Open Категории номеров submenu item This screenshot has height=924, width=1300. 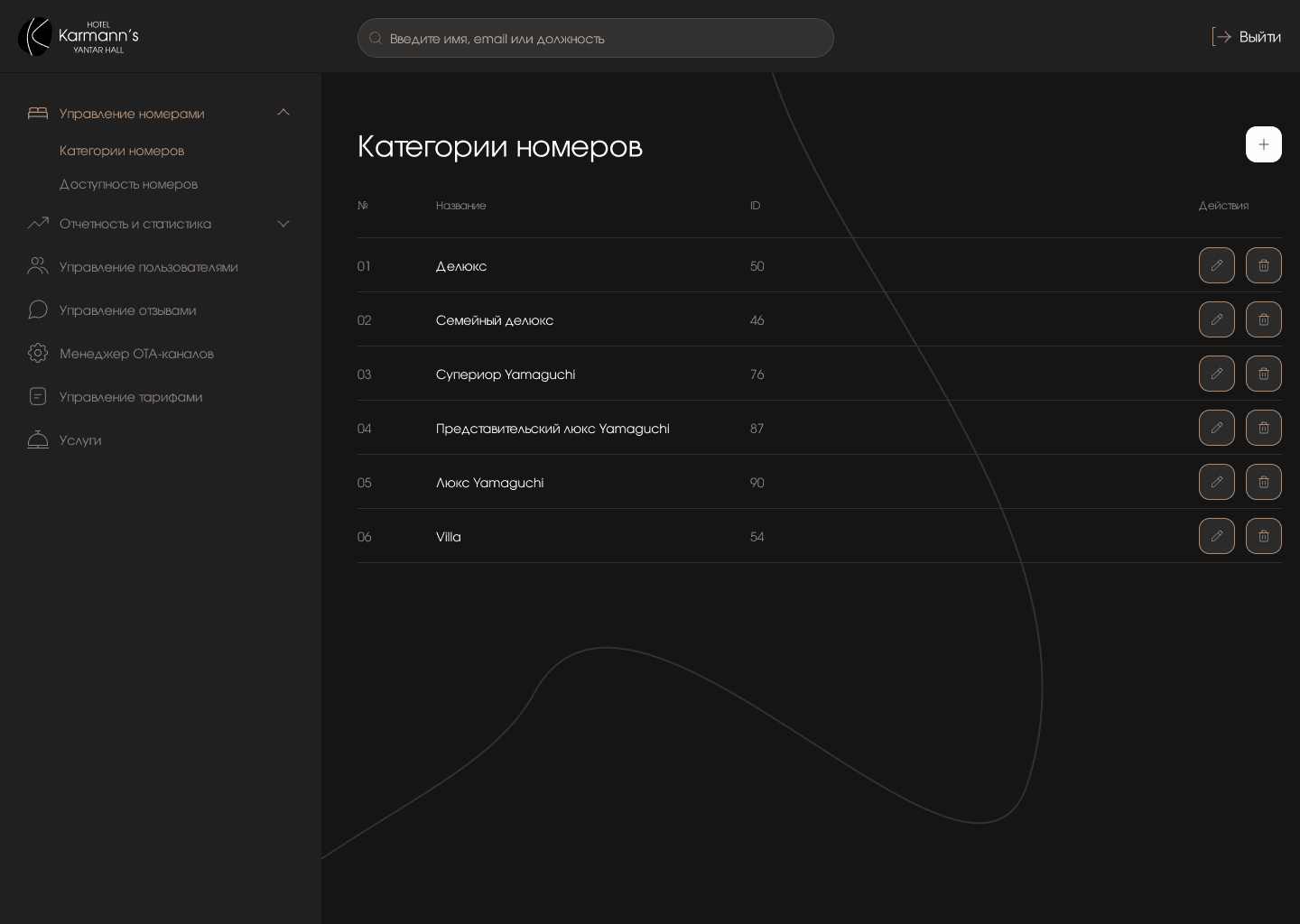coord(122,151)
